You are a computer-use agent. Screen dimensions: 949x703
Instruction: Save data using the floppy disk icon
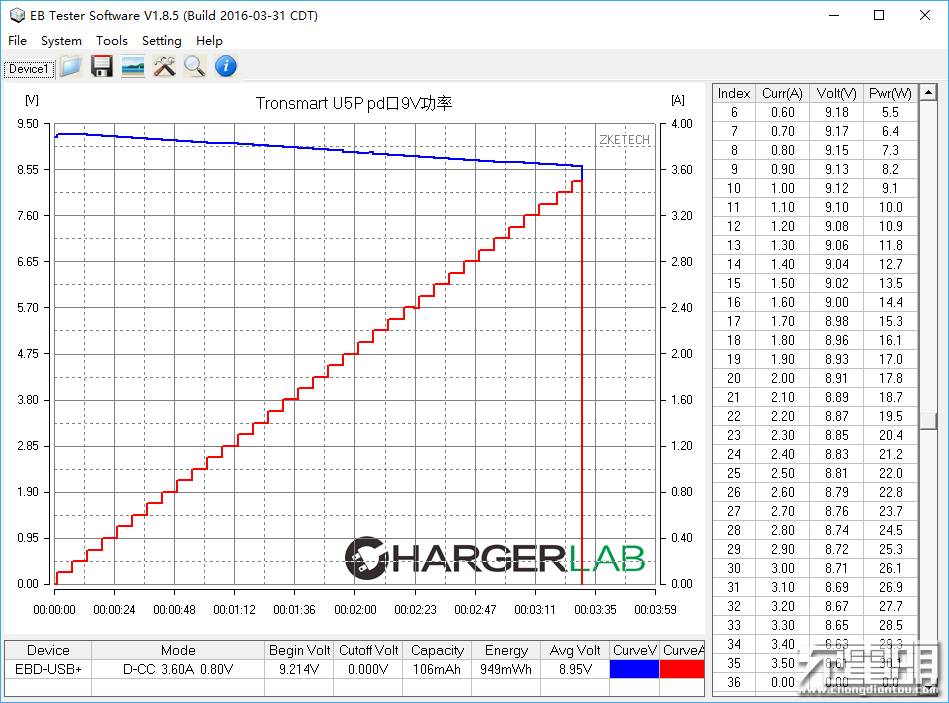[x=102, y=66]
